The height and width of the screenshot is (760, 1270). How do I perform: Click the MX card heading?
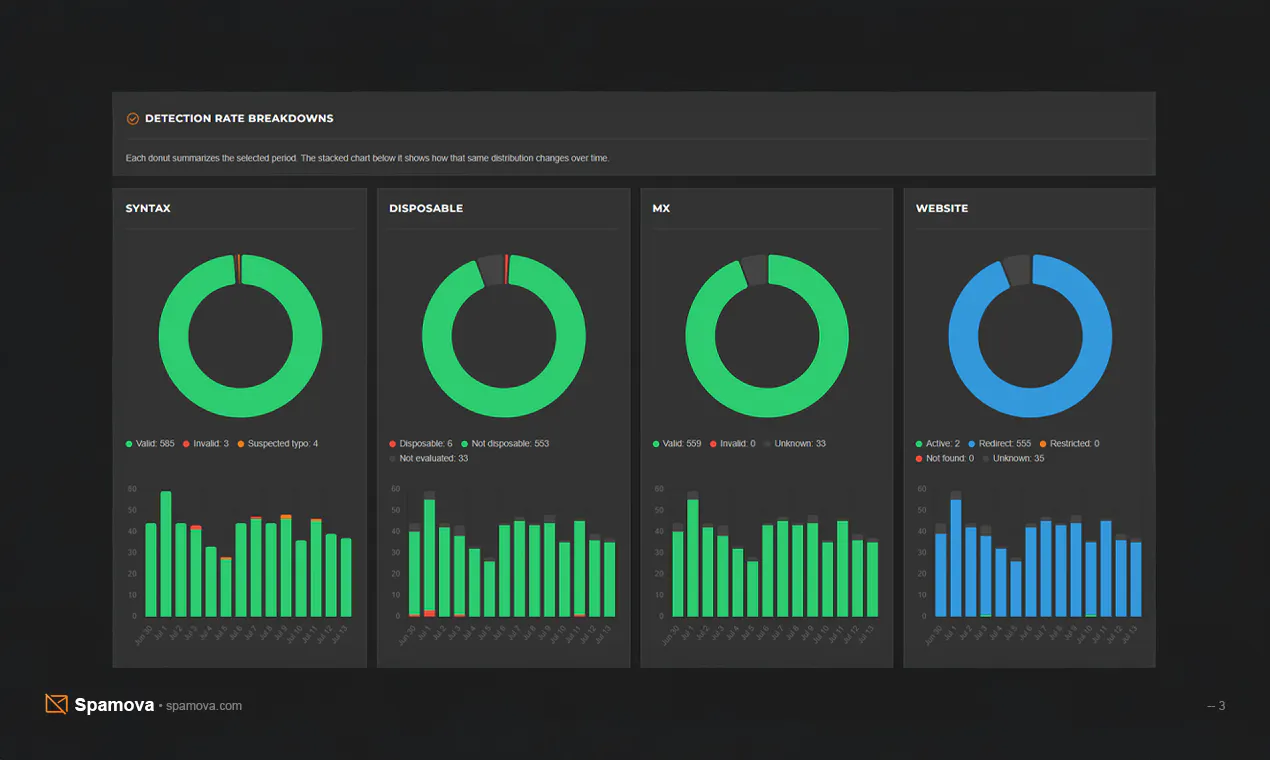[661, 209]
